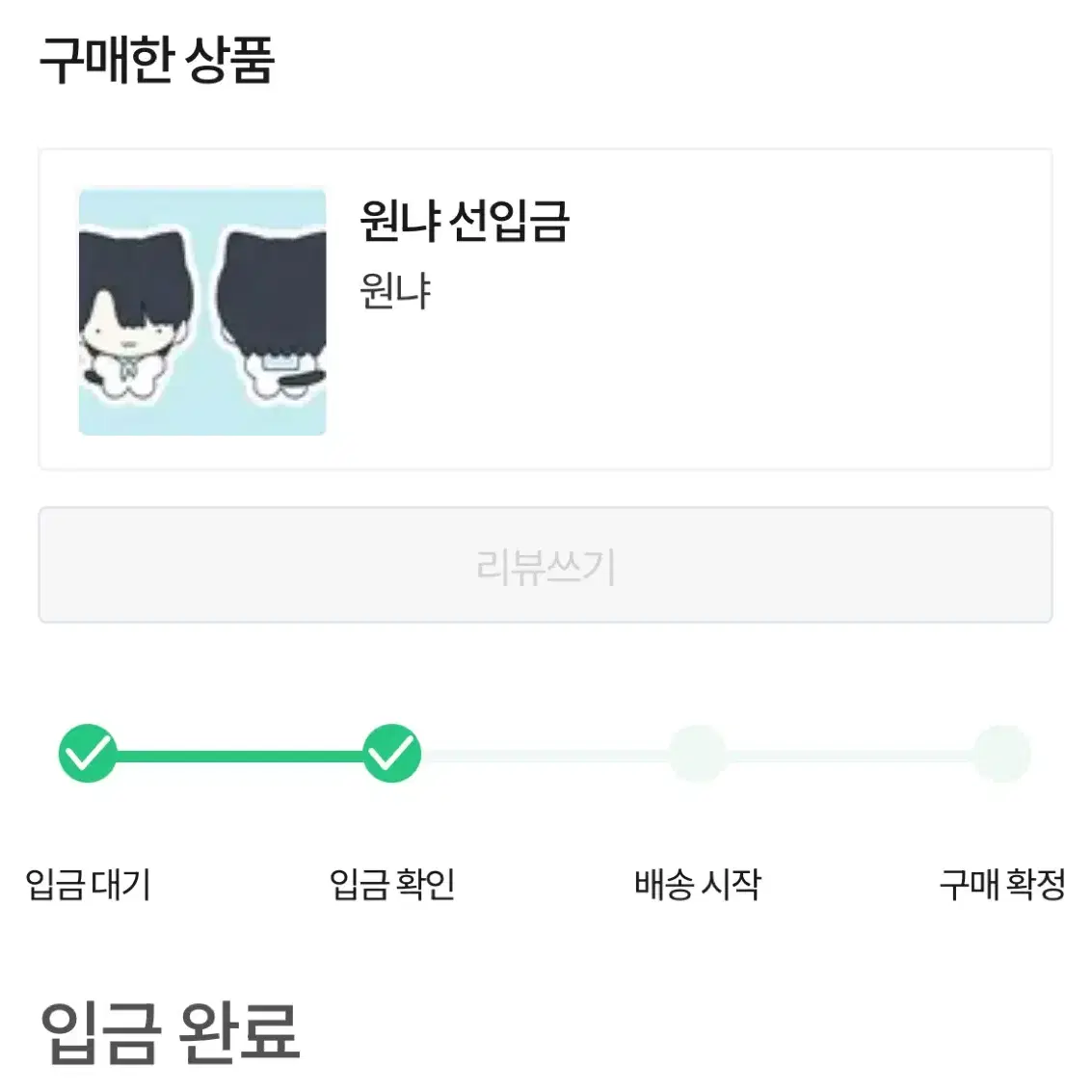Open the 원냐 선입금 product thumbnail
Screen dimensions: 1092x1092
pyautogui.click(x=202, y=312)
